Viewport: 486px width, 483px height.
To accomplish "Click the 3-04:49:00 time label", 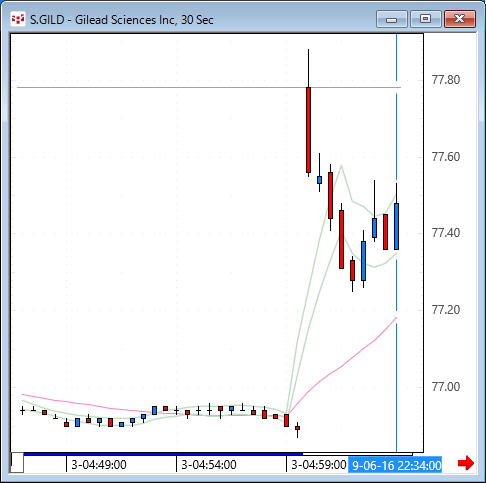I will pyautogui.click(x=99, y=465).
